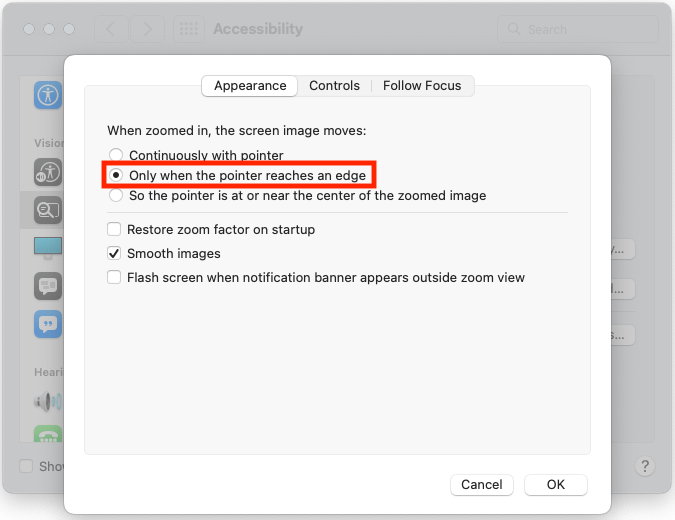Select the Spoken Content icon
The height and width of the screenshot is (520, 675).
pyautogui.click(x=47, y=286)
